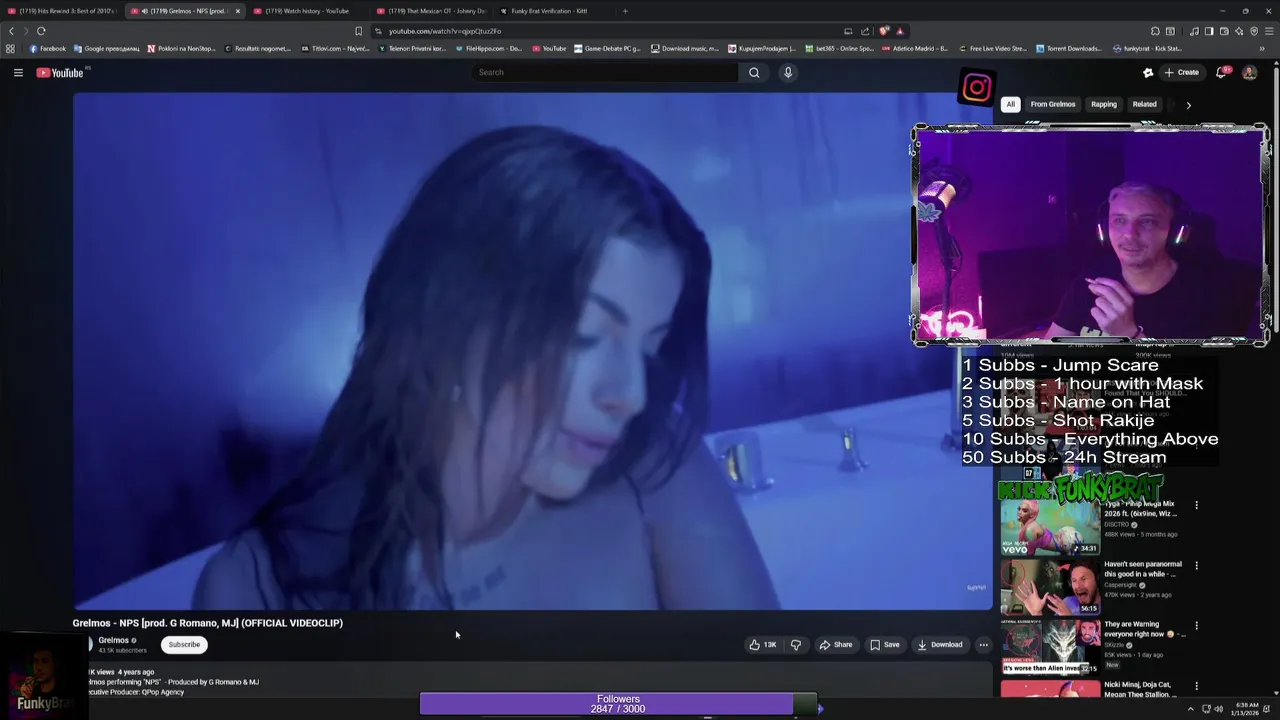Open the YouTube hamburger guide menu
The image size is (1280, 720).
click(x=18, y=72)
